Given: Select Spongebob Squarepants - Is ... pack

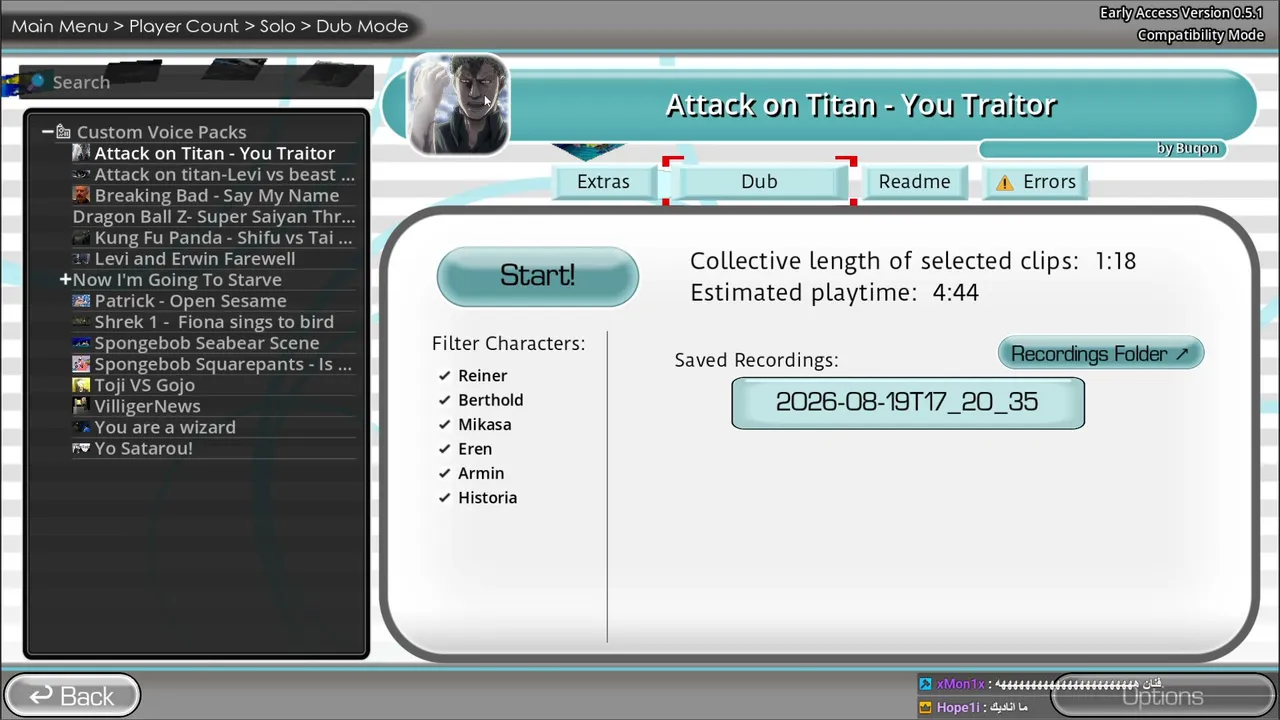Looking at the screenshot, I should pos(214,364).
